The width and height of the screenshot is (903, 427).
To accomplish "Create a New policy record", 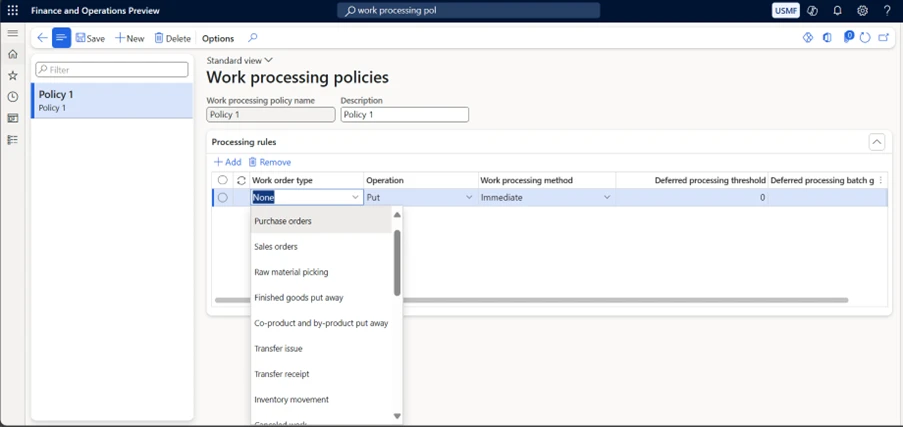I will click(x=130, y=38).
